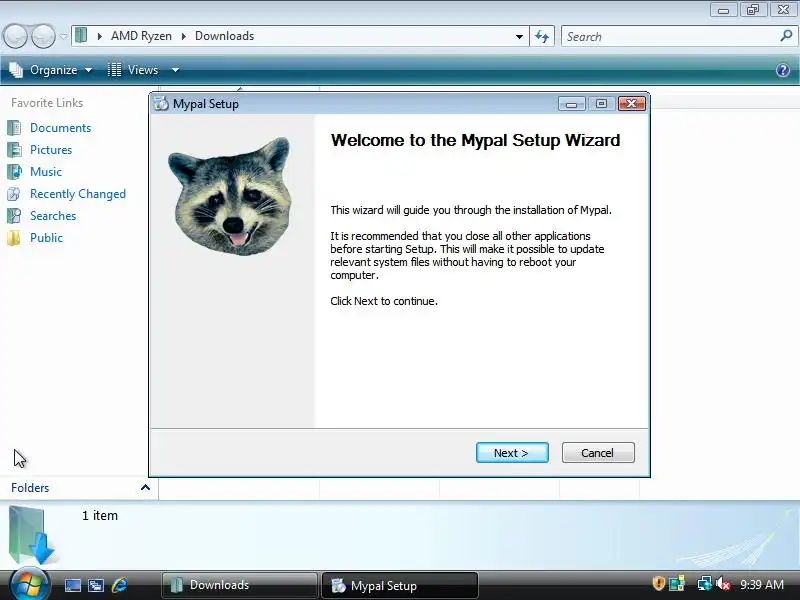Expand arrow after AMD Ryzen breadcrumb
Screen dimensions: 800x600
[184, 36]
